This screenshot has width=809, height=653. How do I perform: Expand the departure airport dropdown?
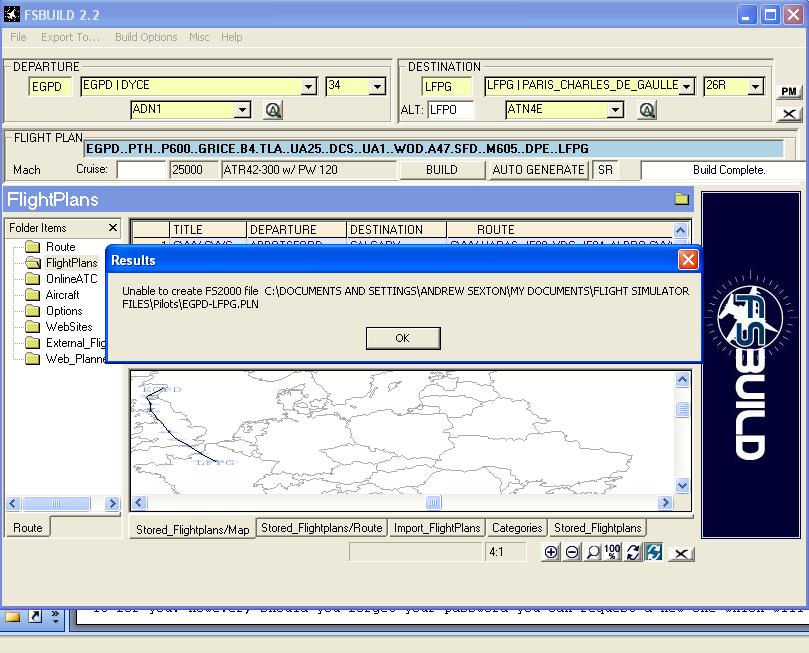[x=309, y=86]
